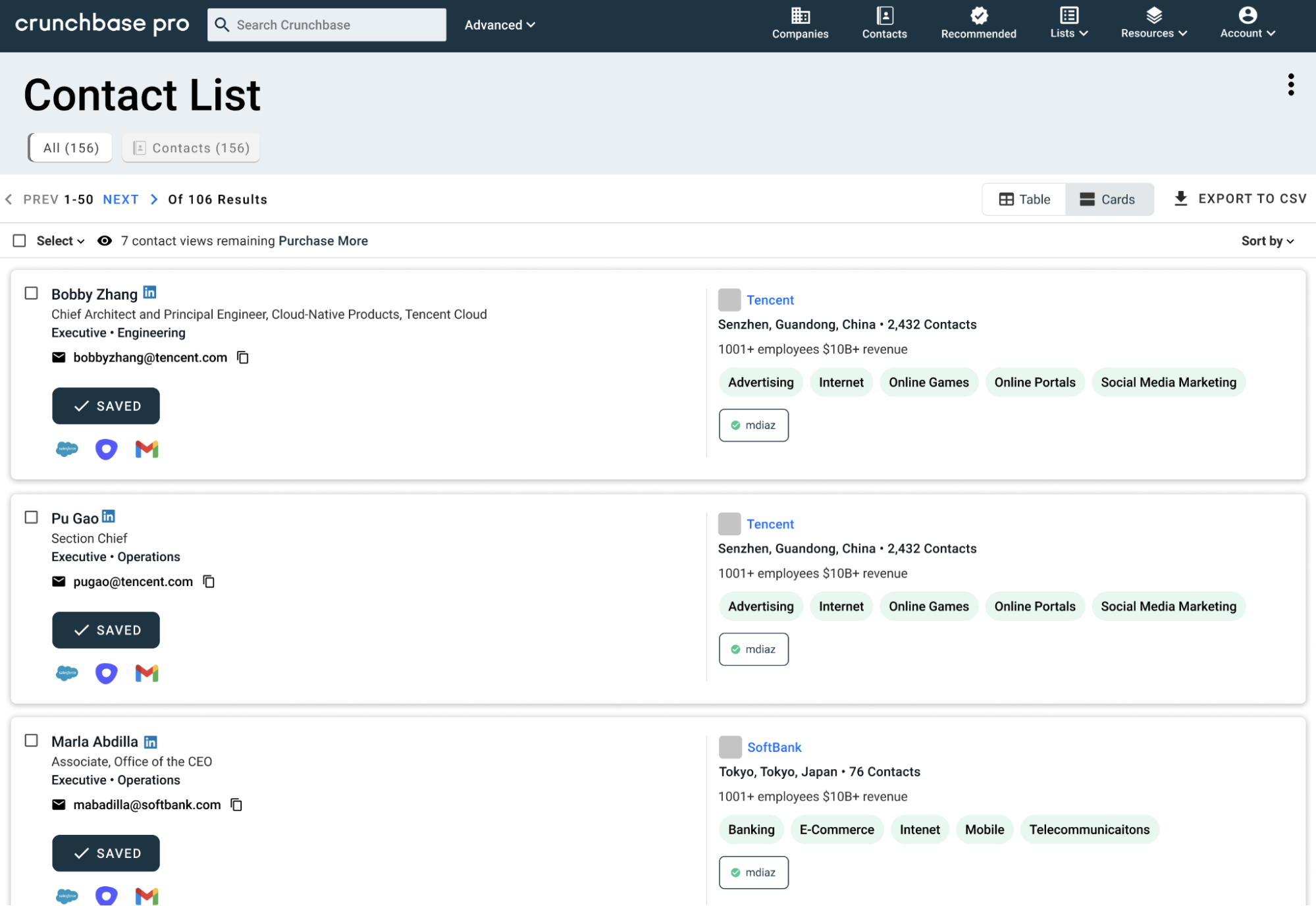Open the Sort by dropdown
Viewport: 1316px width, 906px height.
coord(1267,241)
